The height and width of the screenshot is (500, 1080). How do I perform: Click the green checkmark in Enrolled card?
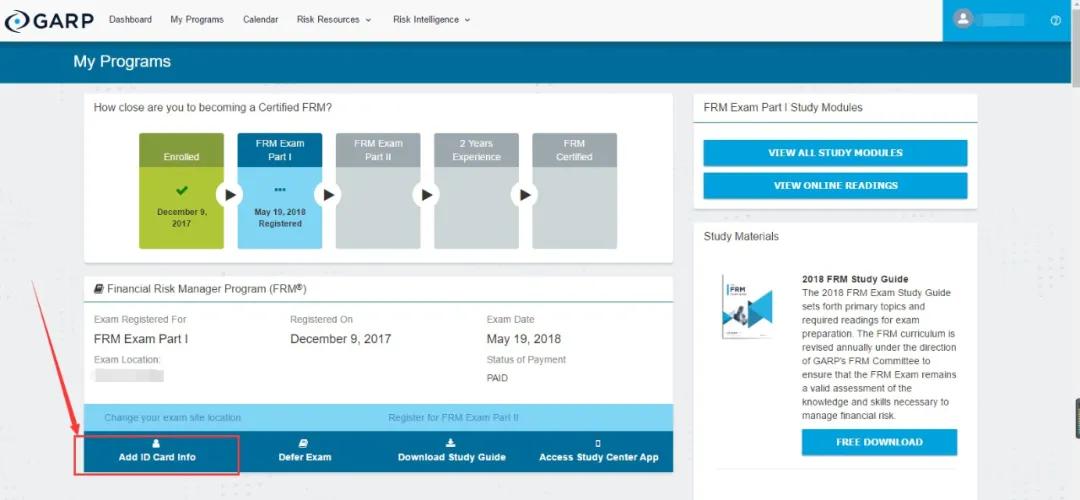click(x=182, y=190)
